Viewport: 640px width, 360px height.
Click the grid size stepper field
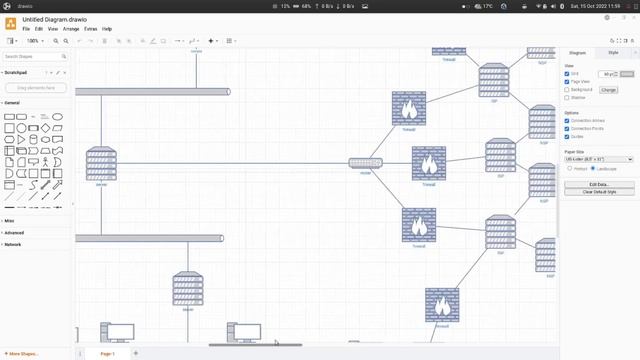point(609,74)
